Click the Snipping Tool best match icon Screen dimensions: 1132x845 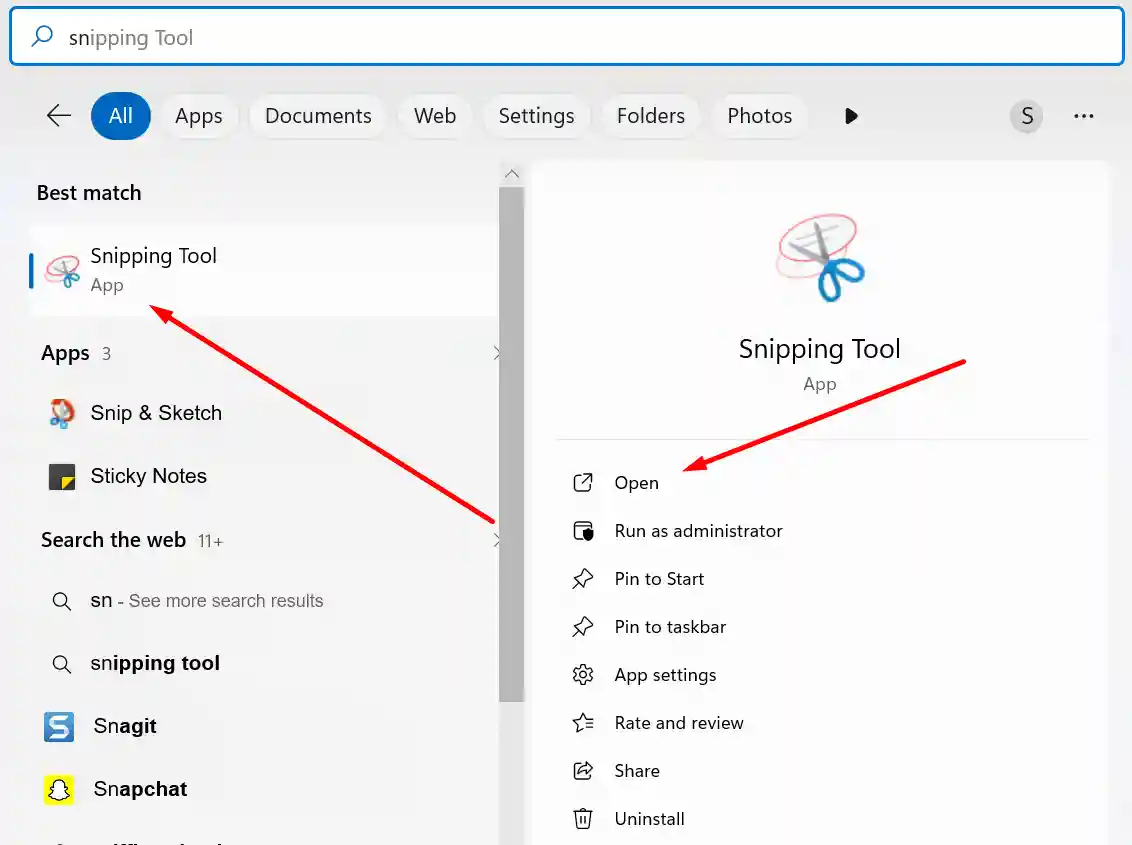tap(63, 271)
